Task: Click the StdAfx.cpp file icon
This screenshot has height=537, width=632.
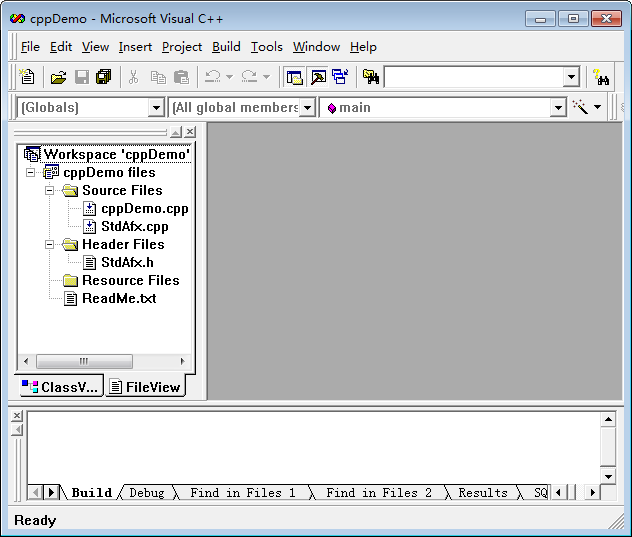Action: (x=89, y=227)
